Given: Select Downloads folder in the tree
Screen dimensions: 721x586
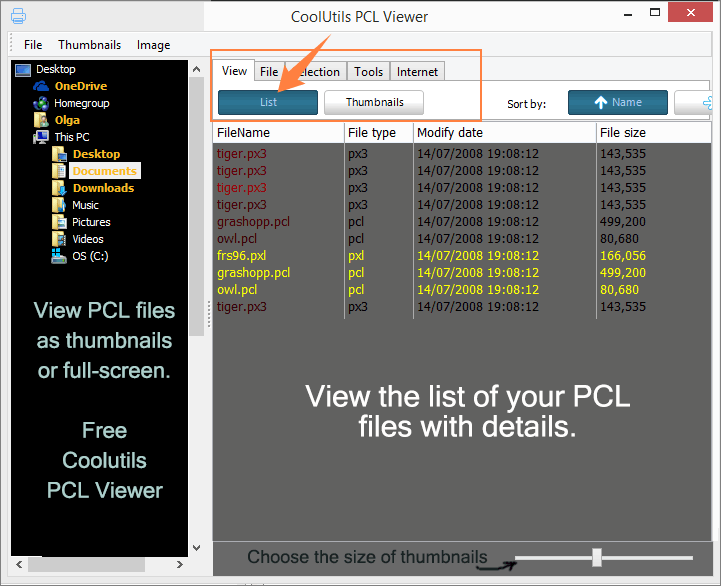Looking at the screenshot, I should tap(103, 188).
